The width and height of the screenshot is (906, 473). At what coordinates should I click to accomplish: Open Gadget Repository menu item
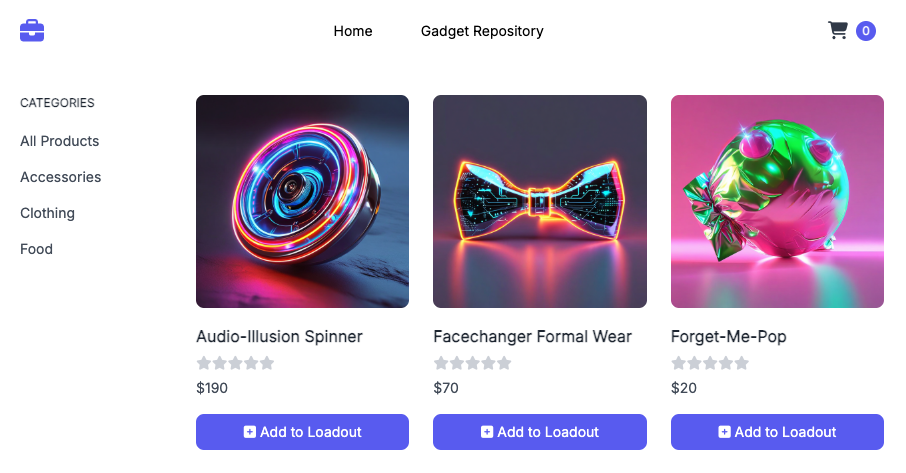(482, 31)
